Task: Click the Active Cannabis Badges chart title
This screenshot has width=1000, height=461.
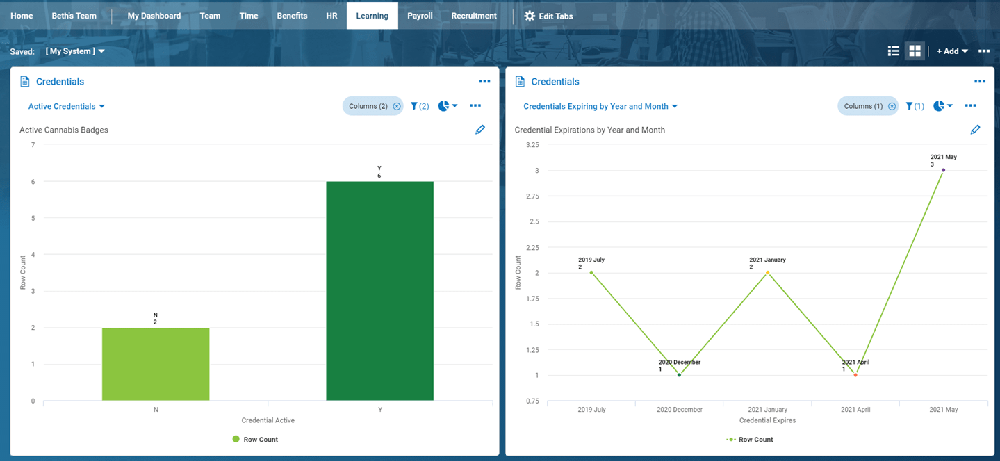Action: pos(64,130)
